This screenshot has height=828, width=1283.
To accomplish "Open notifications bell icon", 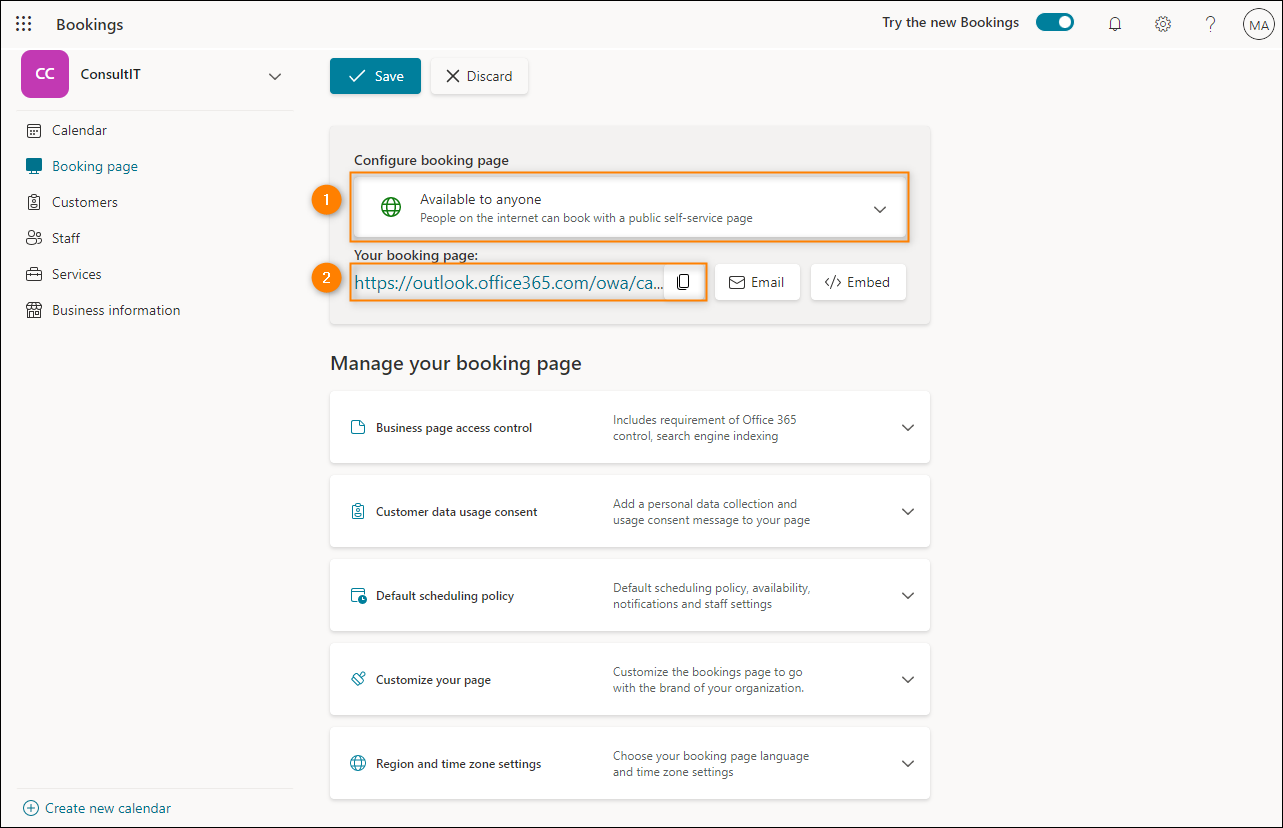I will pyautogui.click(x=1115, y=24).
